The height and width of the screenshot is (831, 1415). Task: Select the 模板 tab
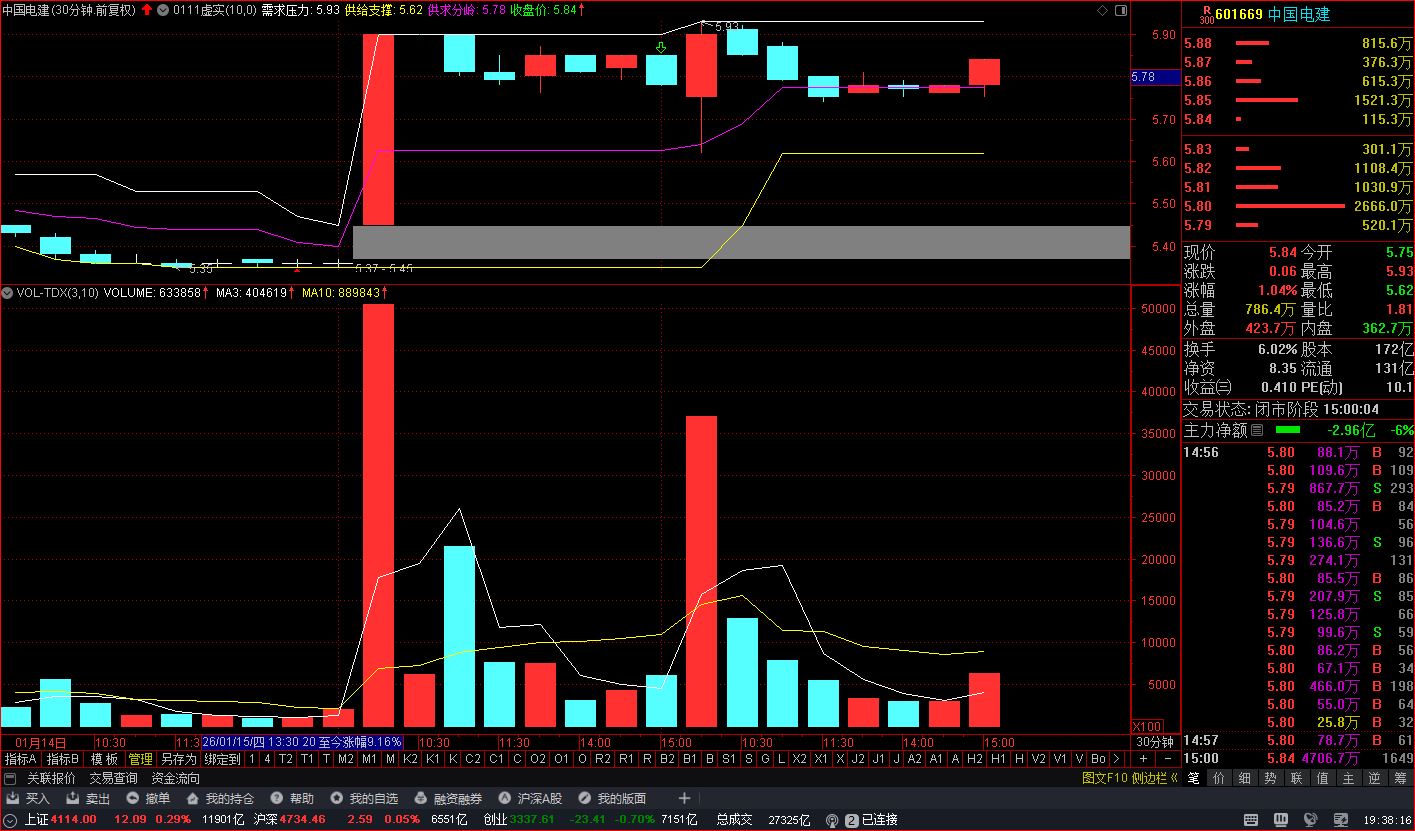click(x=104, y=758)
